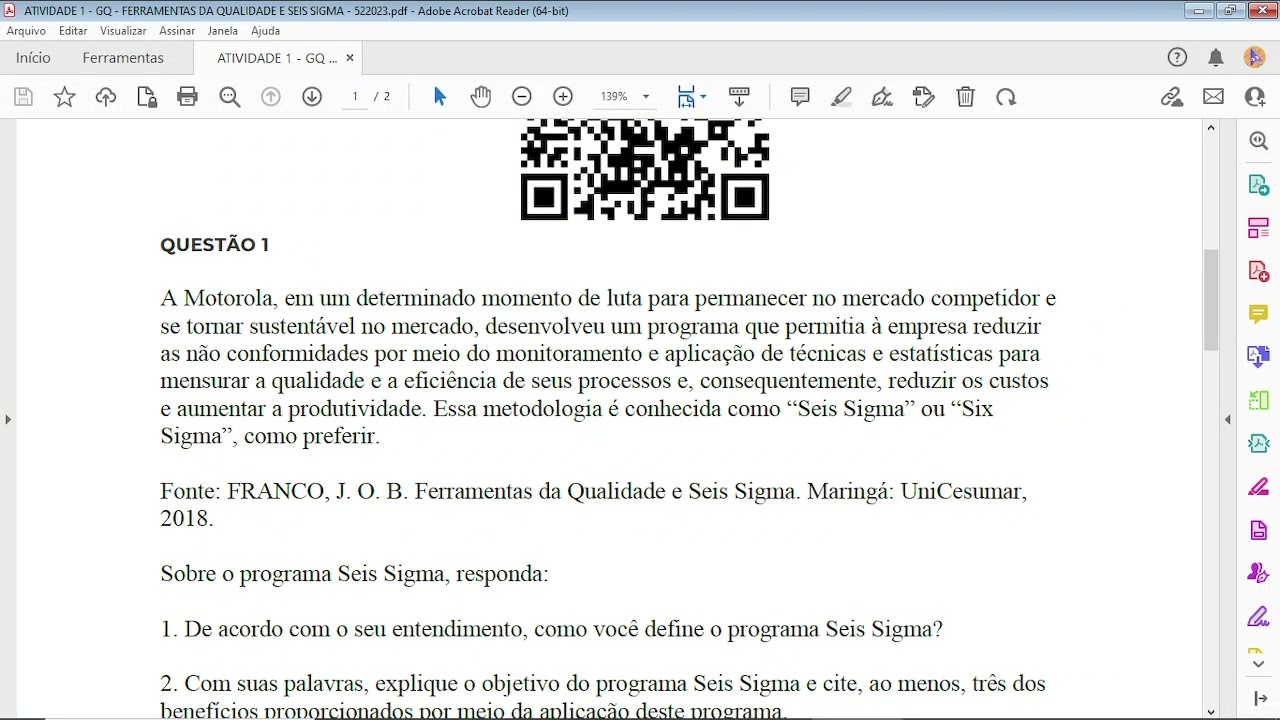Collapse the right tools pane arrow
1280x720 pixels.
coord(1227,419)
